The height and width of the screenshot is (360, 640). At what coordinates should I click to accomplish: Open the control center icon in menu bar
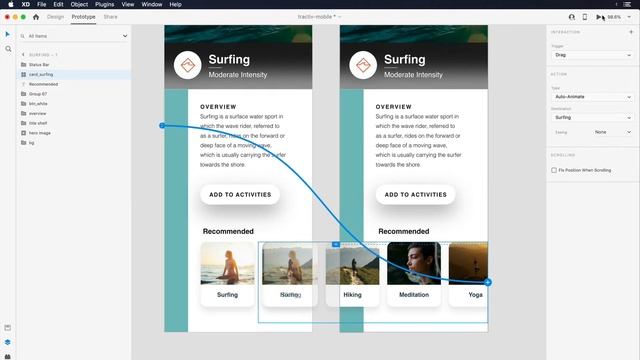tap(627, 4)
